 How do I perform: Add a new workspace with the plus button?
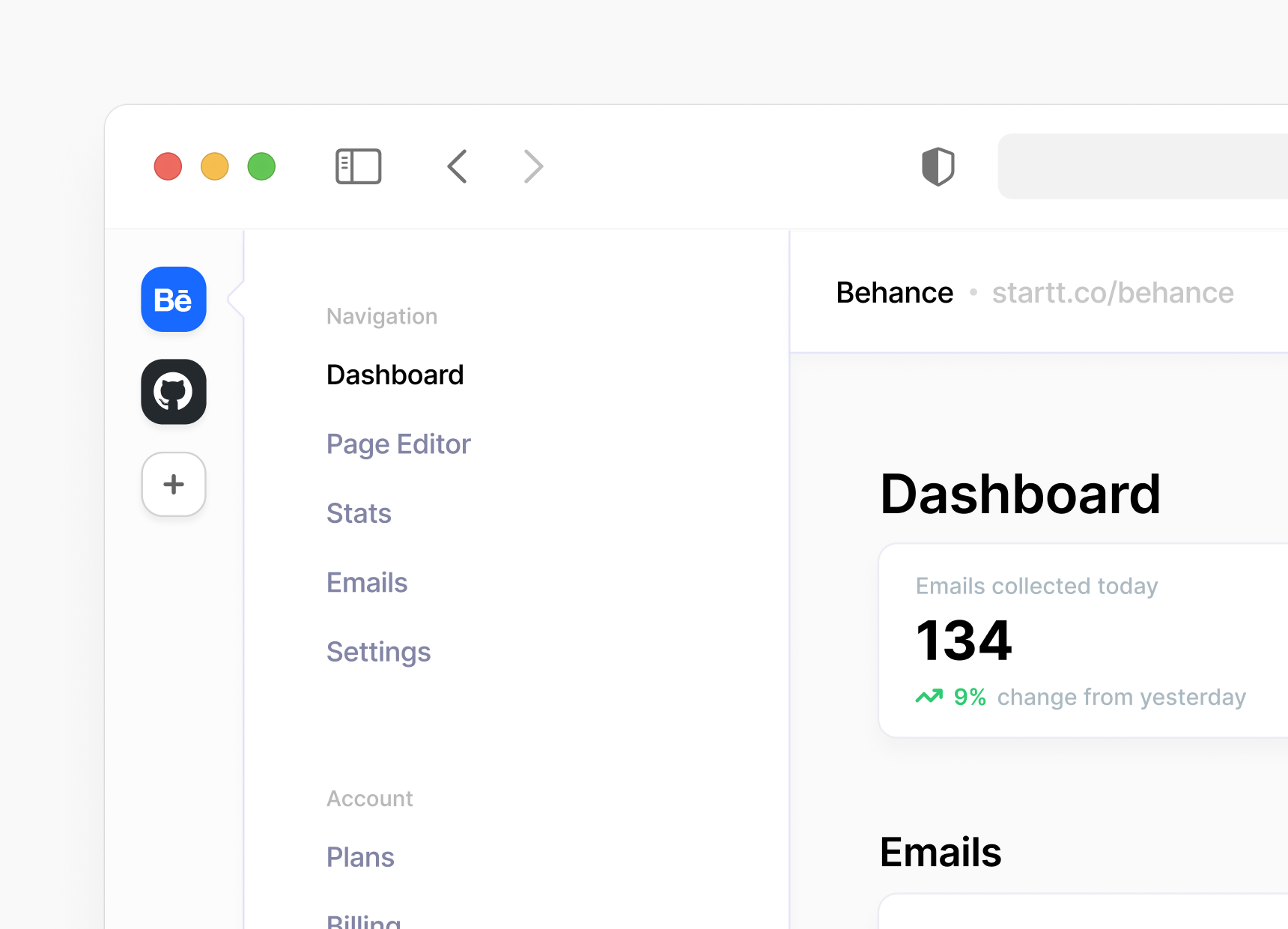tap(174, 484)
